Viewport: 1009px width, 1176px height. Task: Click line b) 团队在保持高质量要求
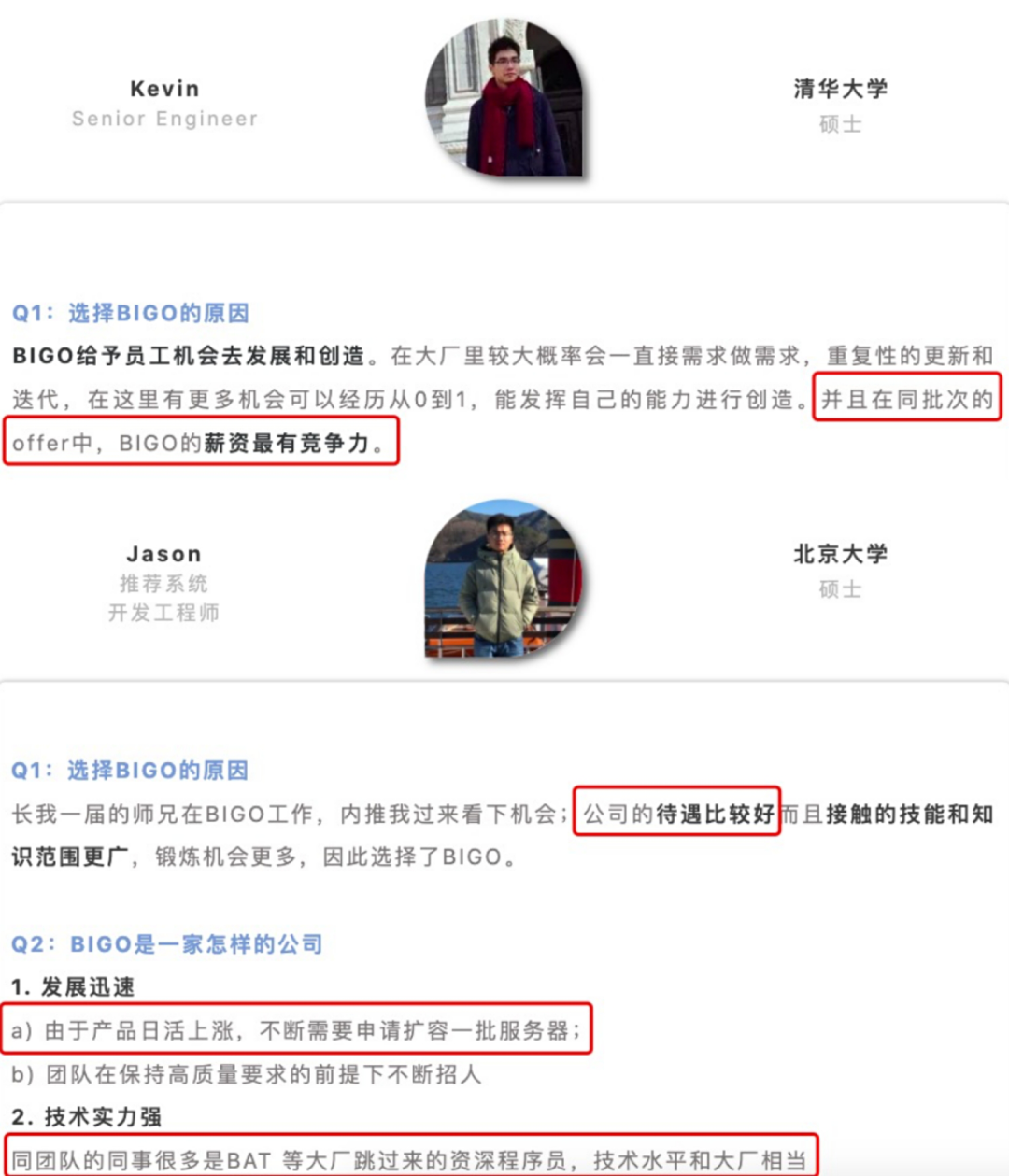pyautogui.click(x=246, y=1074)
